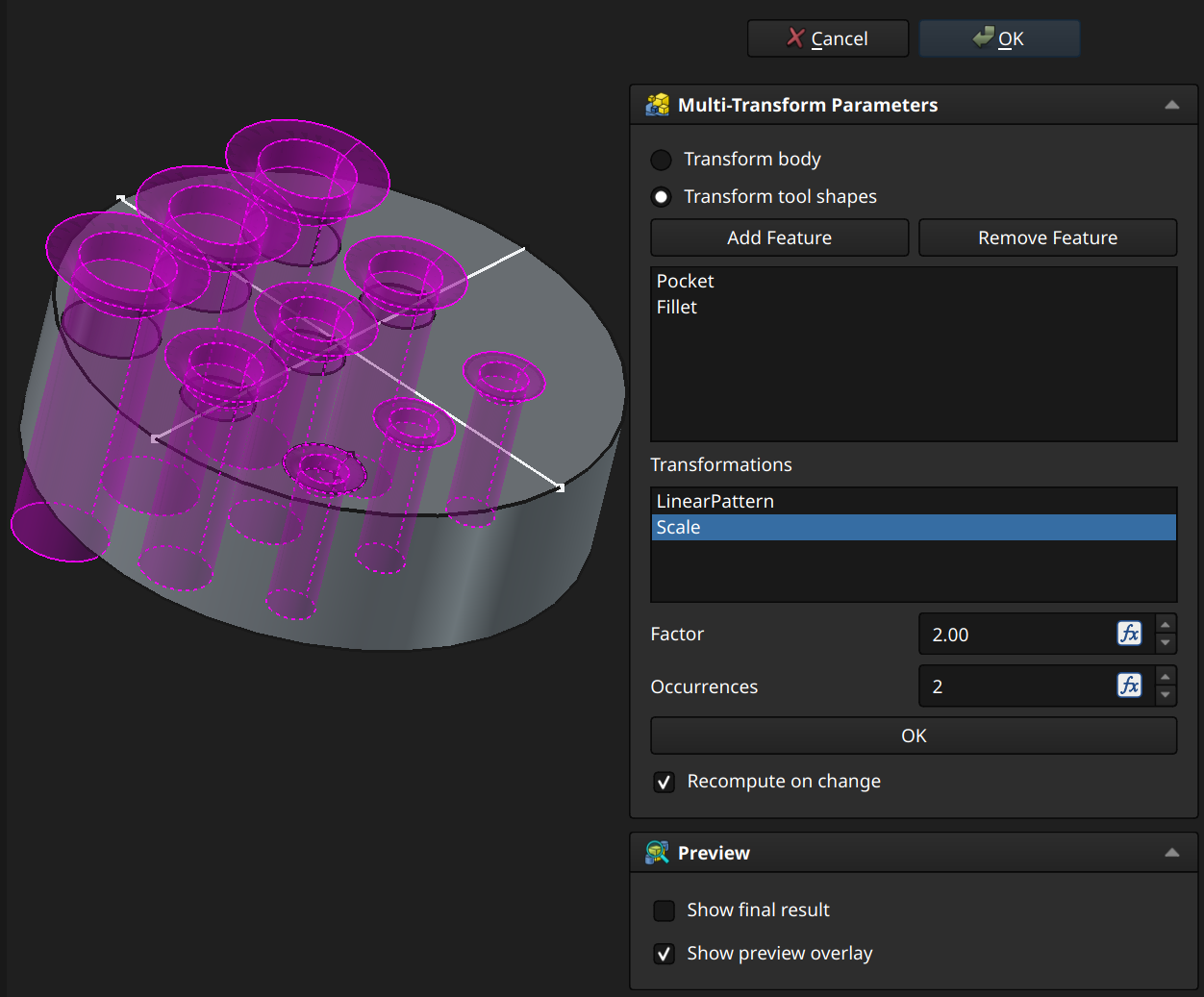This screenshot has width=1204, height=997.
Task: Click the Multi-Transform Parameters panel icon
Action: tap(658, 105)
